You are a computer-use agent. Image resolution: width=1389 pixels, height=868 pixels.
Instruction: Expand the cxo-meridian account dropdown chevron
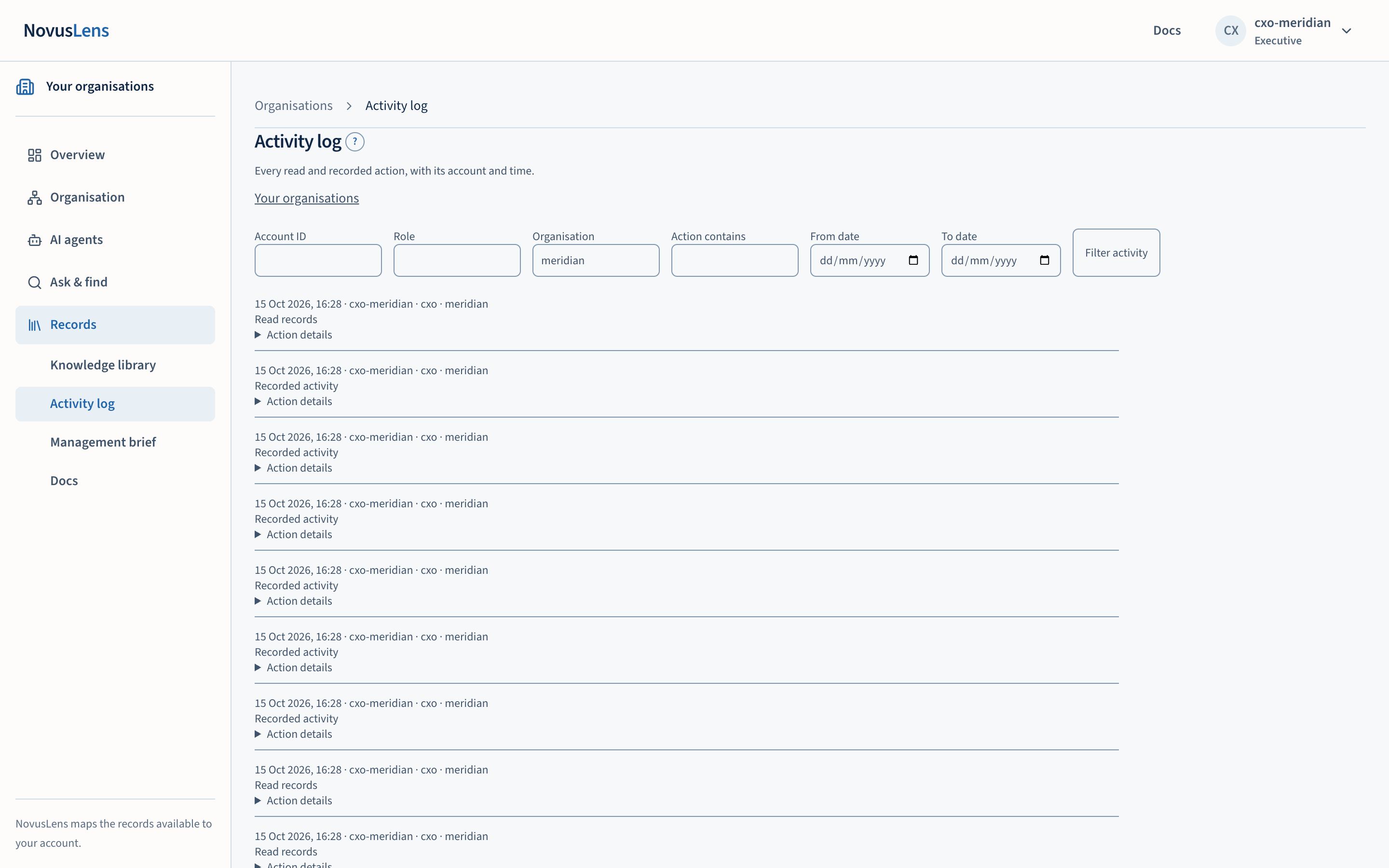click(x=1347, y=31)
